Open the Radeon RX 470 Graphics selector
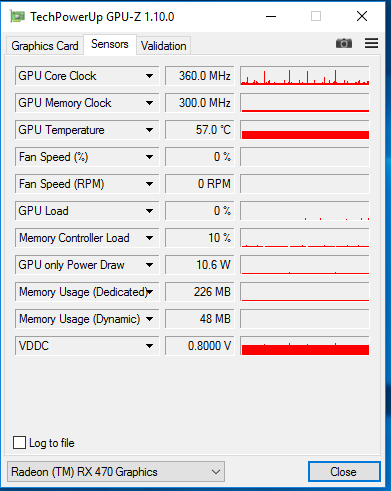391x491 pixels. tap(116, 472)
